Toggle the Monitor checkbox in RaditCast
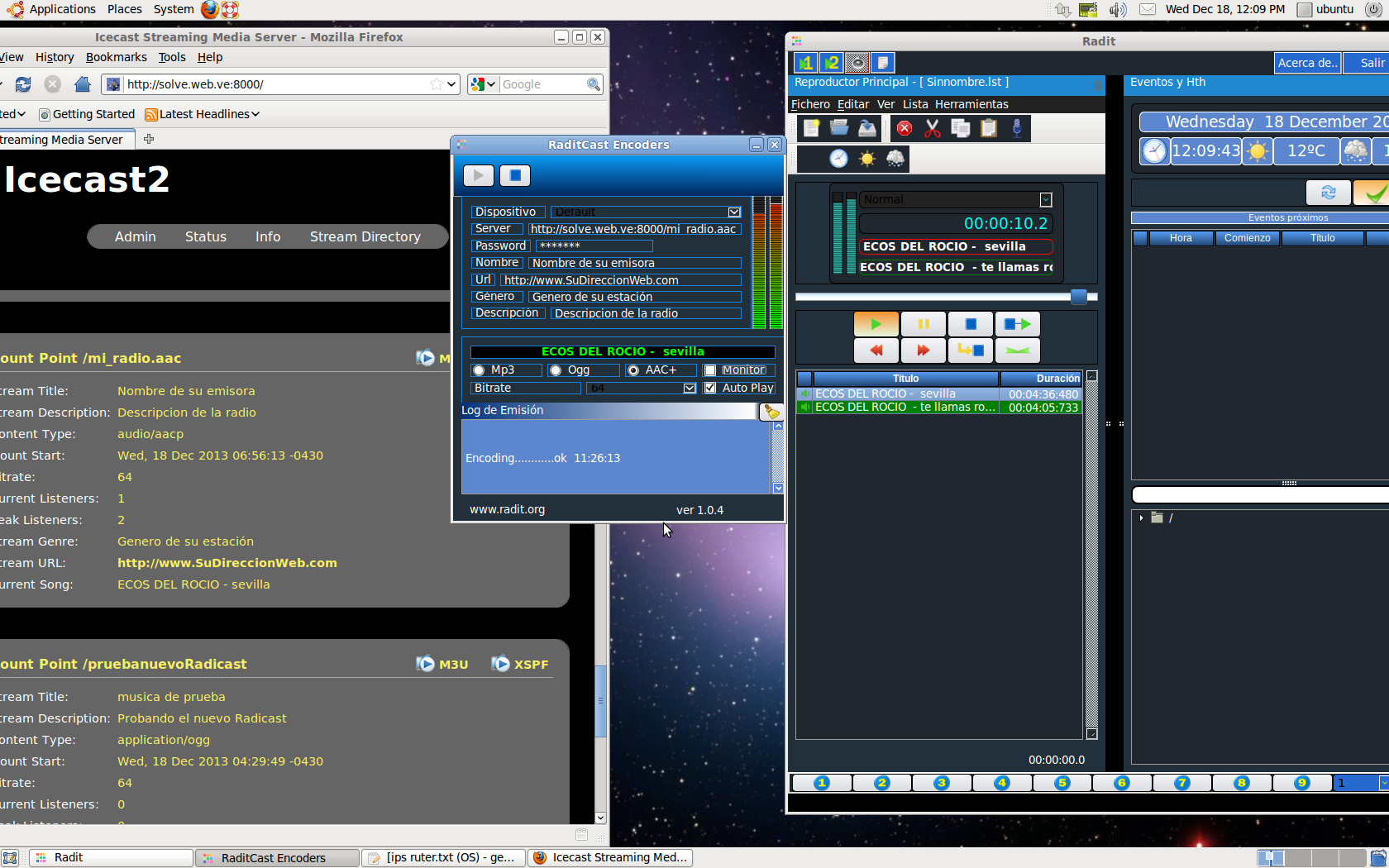This screenshot has height=868, width=1389. pyautogui.click(x=710, y=370)
